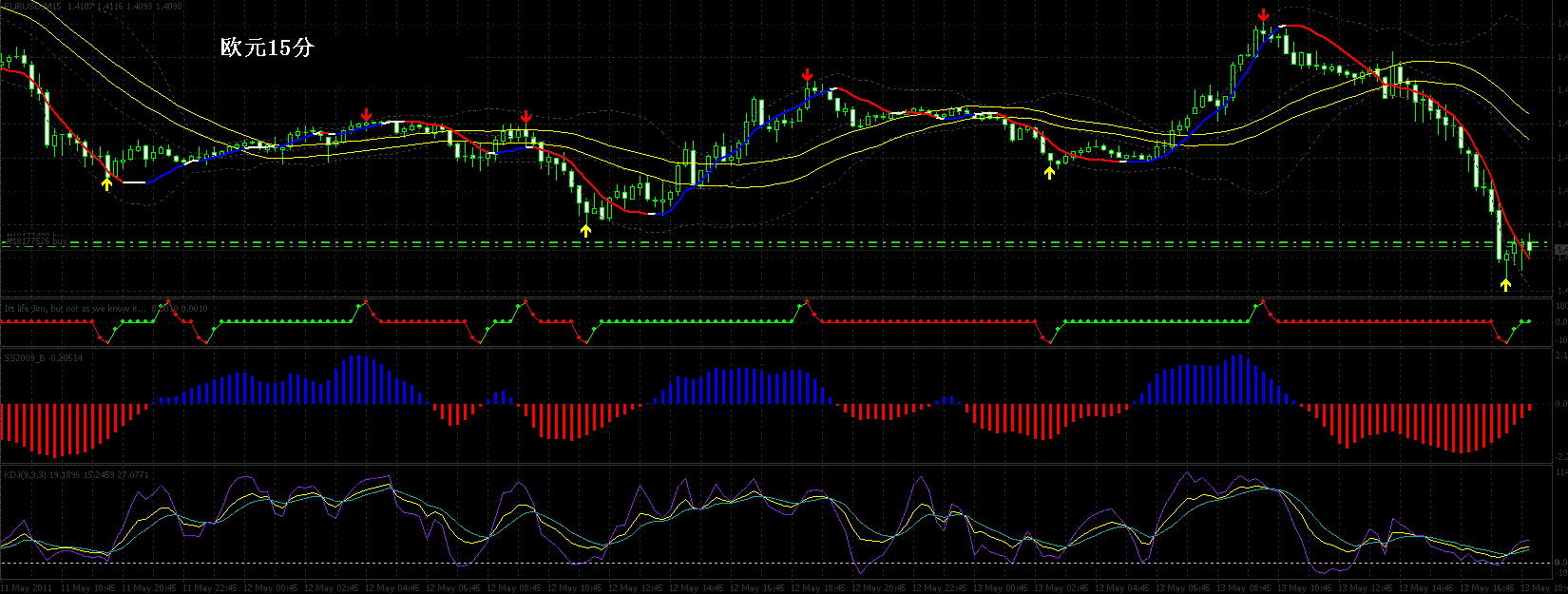1568x594 pixels.
Task: Click the 11 May 22:45 time label
Action: [210, 587]
